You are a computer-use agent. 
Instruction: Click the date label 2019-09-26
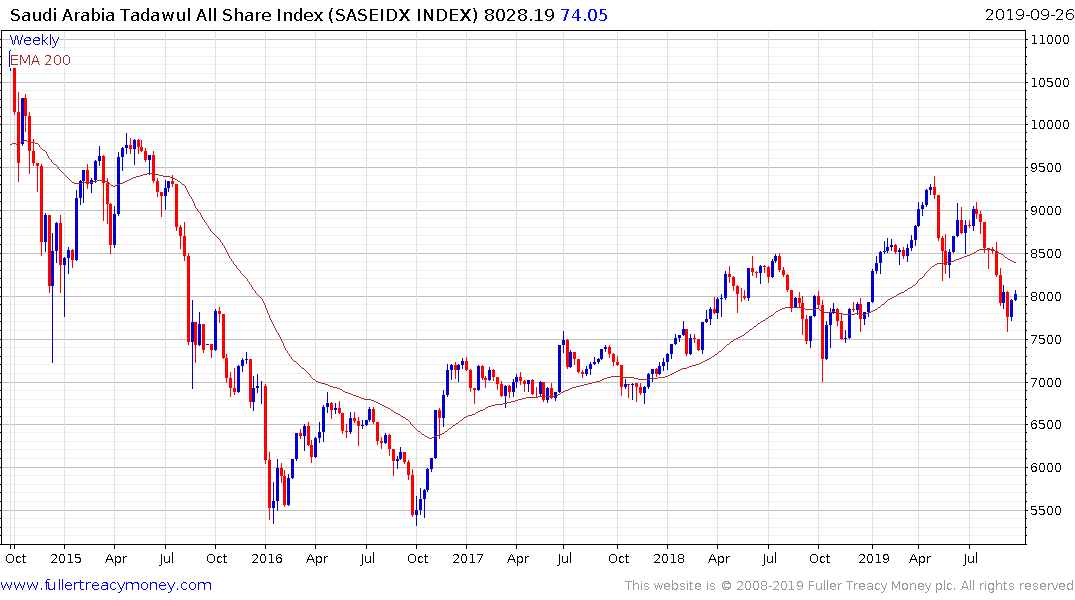[x=1029, y=15]
